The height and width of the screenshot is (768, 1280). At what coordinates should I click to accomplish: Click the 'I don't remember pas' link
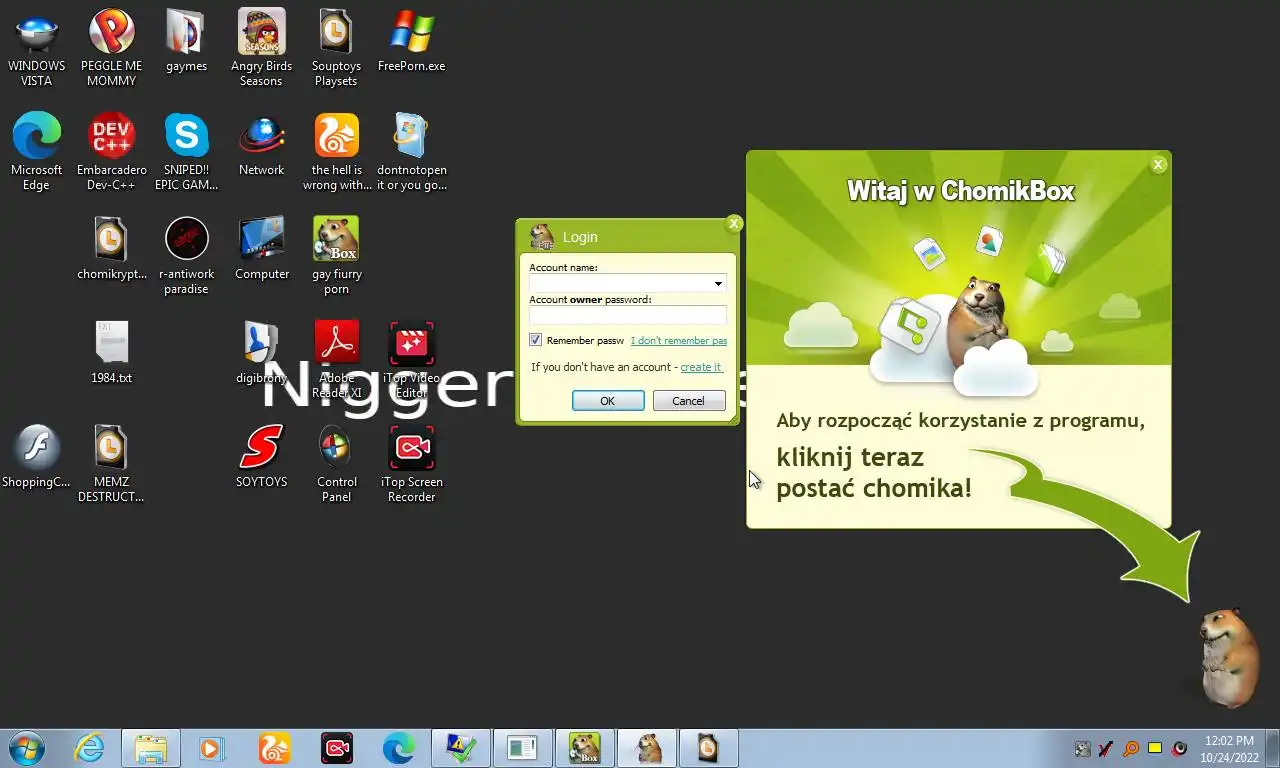pyautogui.click(x=679, y=341)
